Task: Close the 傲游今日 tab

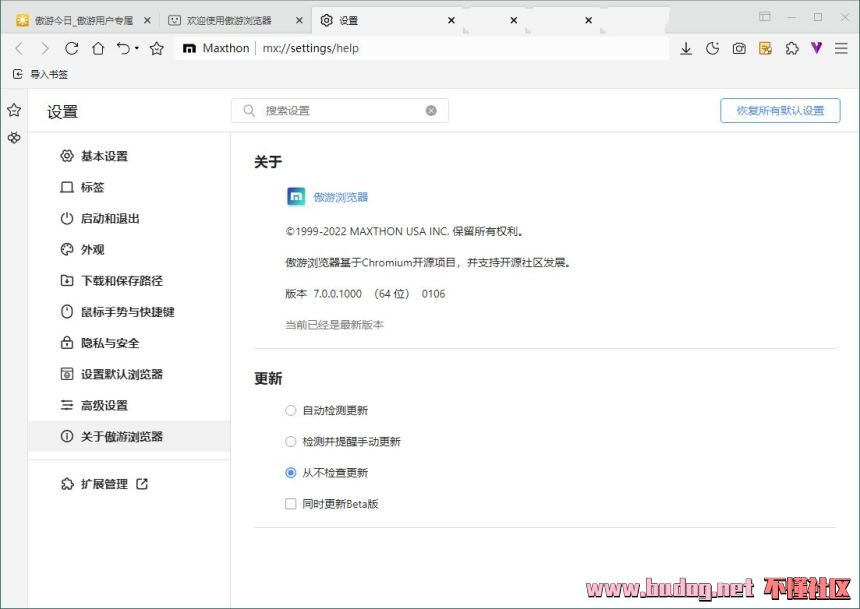Action: tap(147, 20)
